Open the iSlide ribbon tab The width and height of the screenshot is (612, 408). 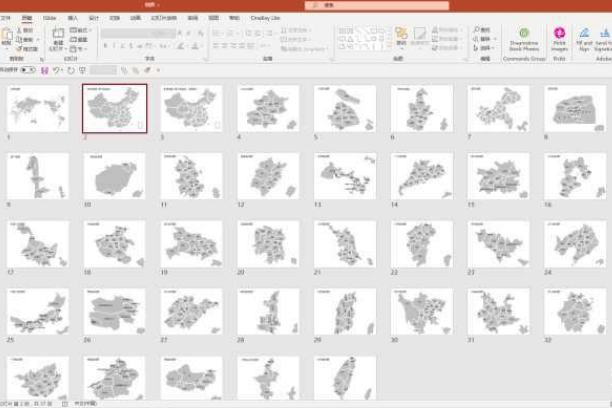[50, 17]
